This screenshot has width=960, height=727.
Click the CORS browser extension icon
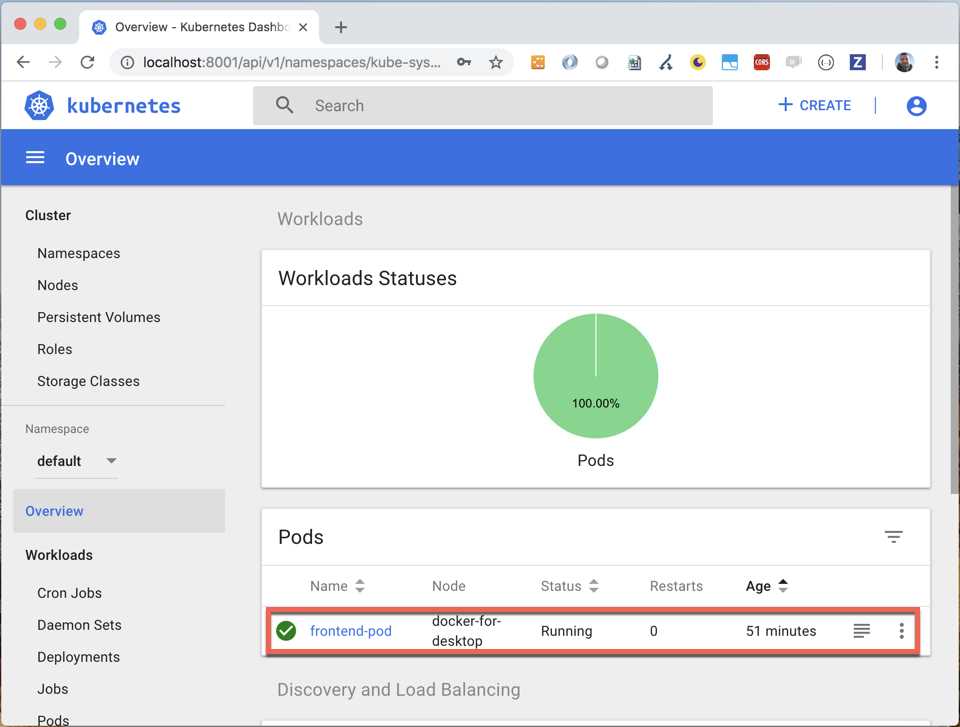tap(761, 62)
